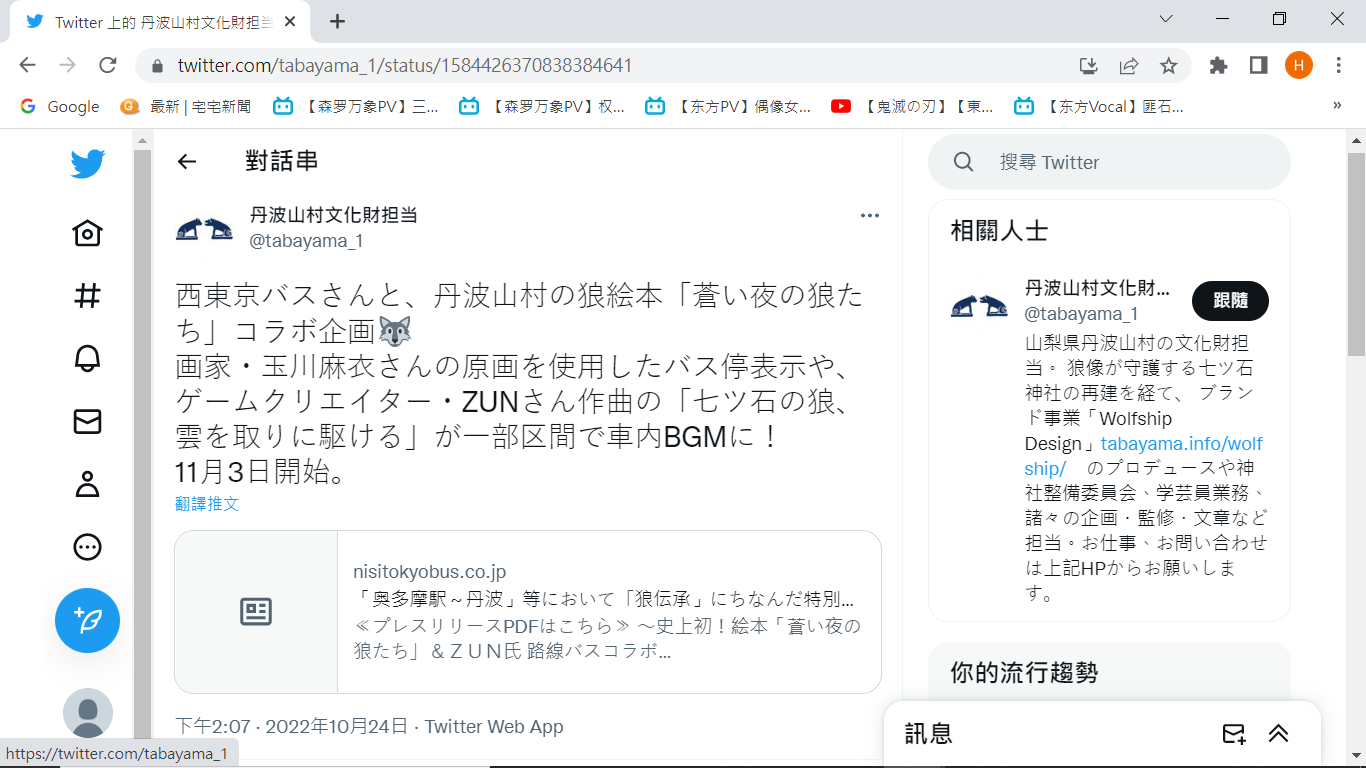This screenshot has height=768, width=1366.
Task: Click the compose tweet feather button
Action: pos(88,620)
